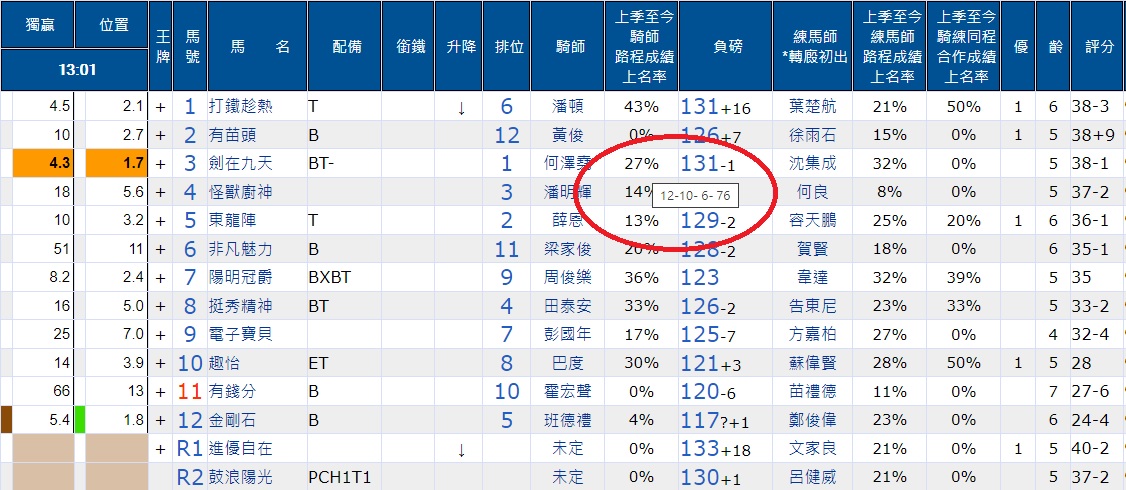Expand plus marker for reserve horse R1
Image resolution: width=1126 pixels, height=490 pixels.
(160, 449)
